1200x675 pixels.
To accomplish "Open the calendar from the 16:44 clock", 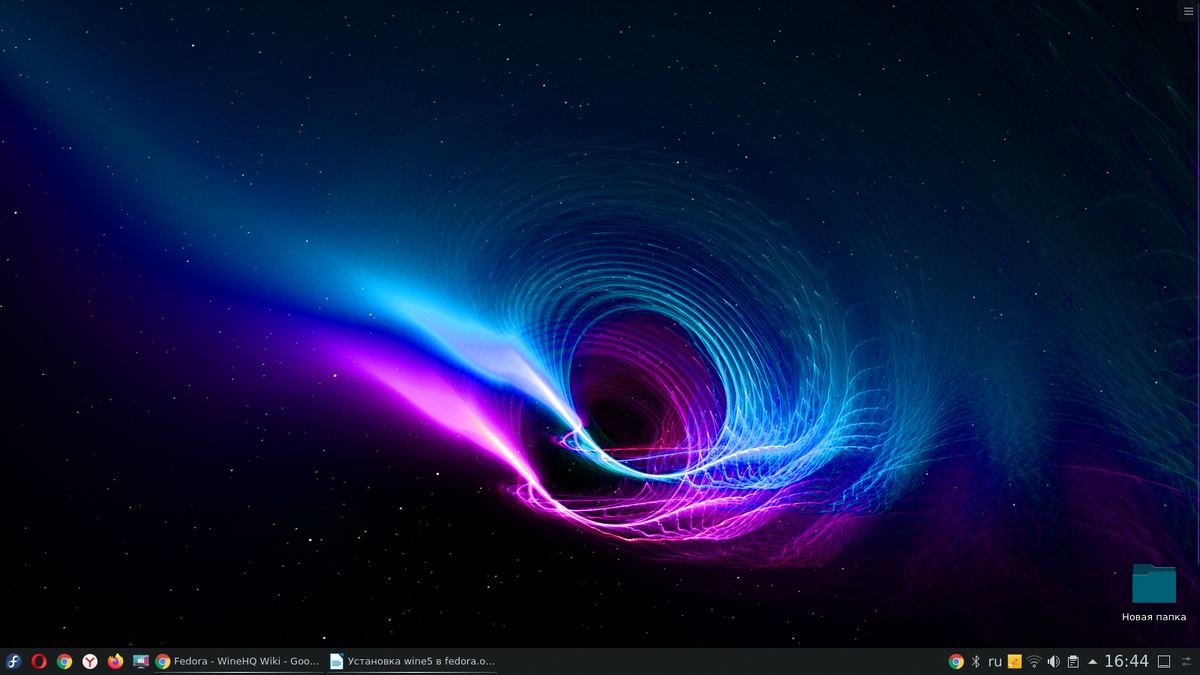I will click(x=1127, y=661).
